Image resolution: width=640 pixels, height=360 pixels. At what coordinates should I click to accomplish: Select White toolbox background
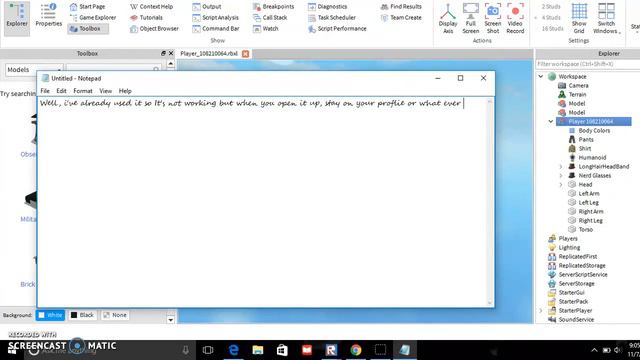(x=50, y=315)
